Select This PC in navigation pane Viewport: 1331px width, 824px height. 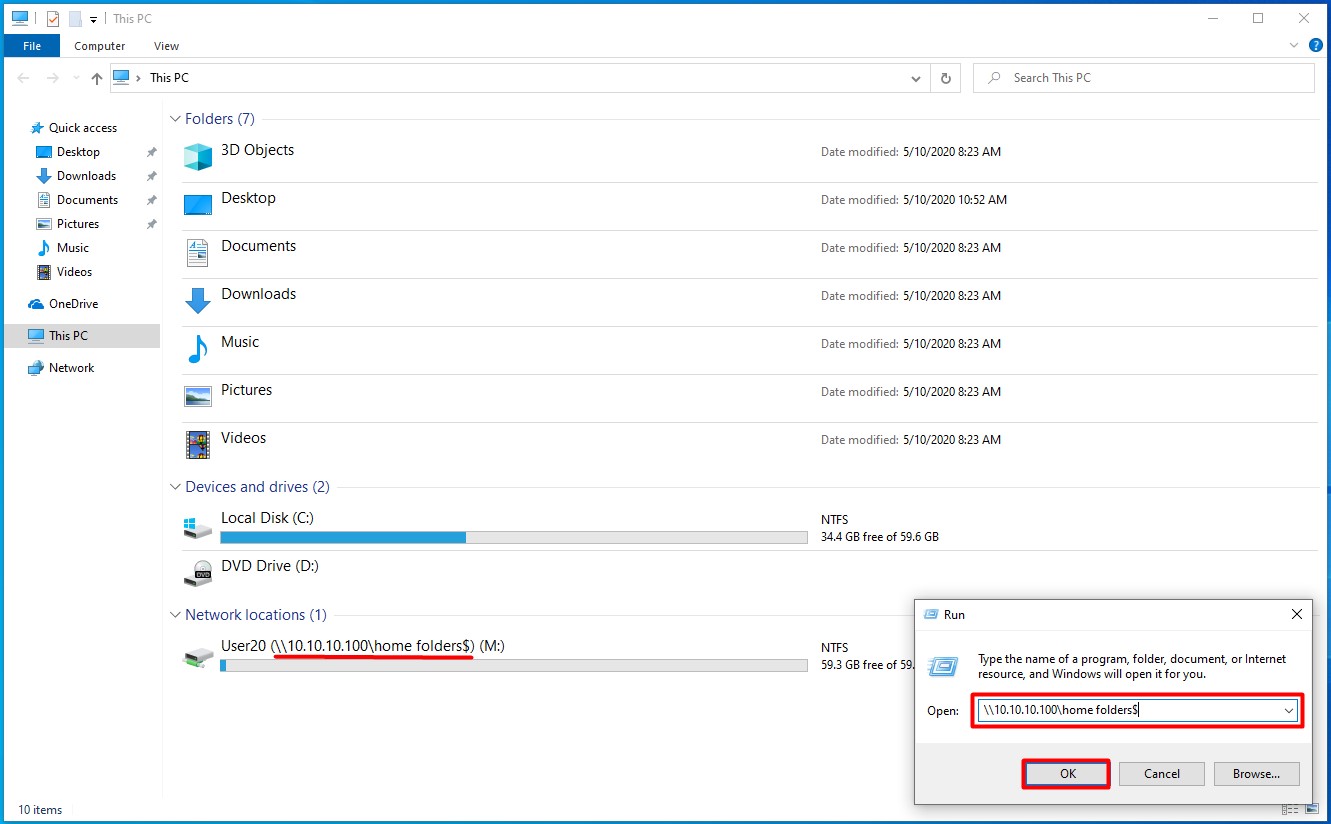tap(81, 336)
